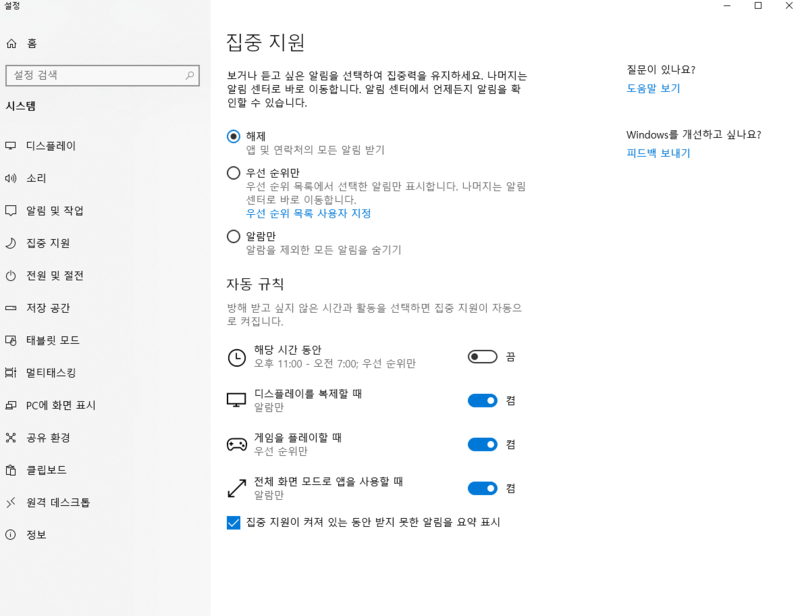Click the 소리 speaker icon
The height and width of the screenshot is (616, 800).
(11, 178)
